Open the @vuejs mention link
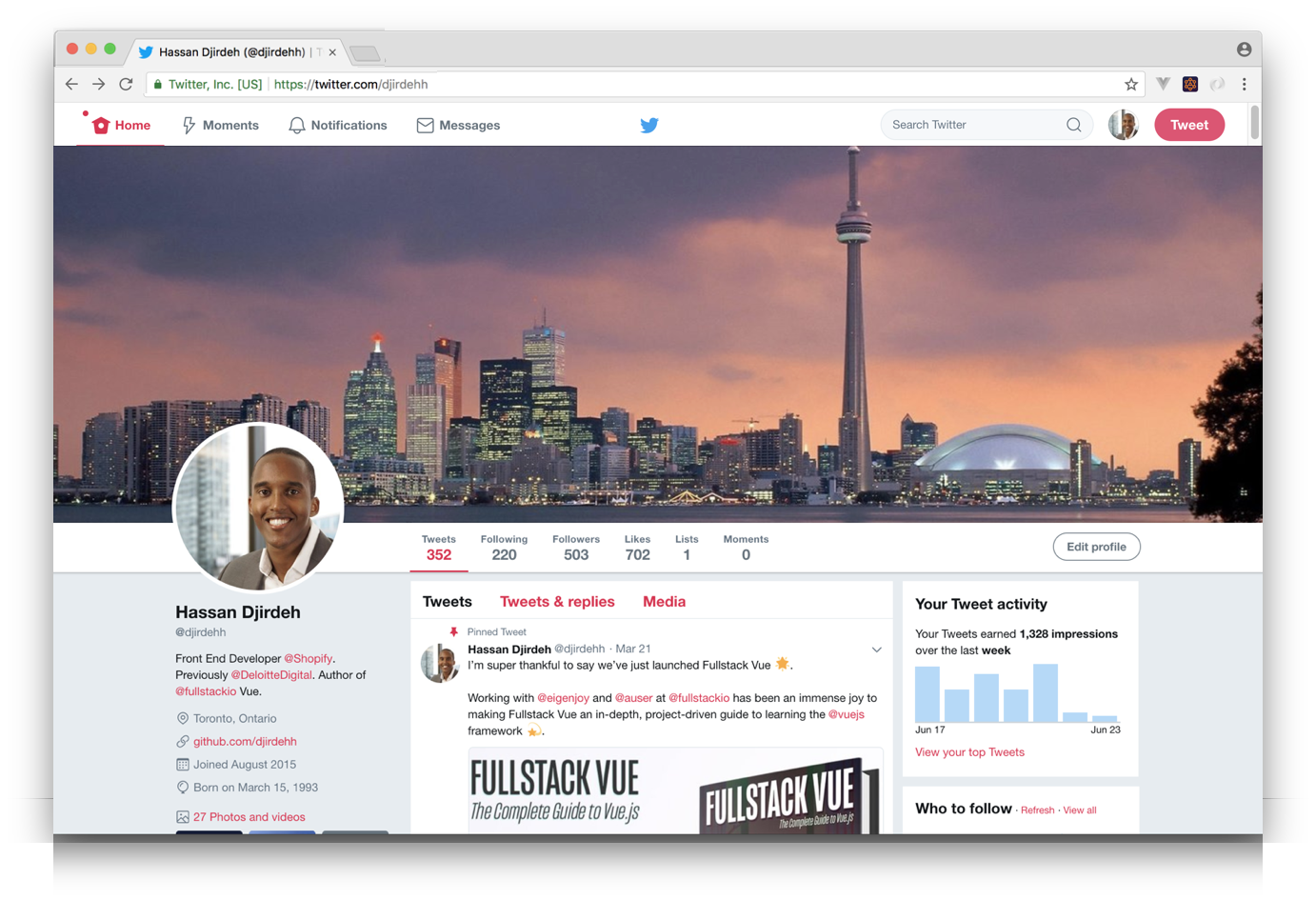Viewport: 1316px width, 900px height. coord(846,714)
